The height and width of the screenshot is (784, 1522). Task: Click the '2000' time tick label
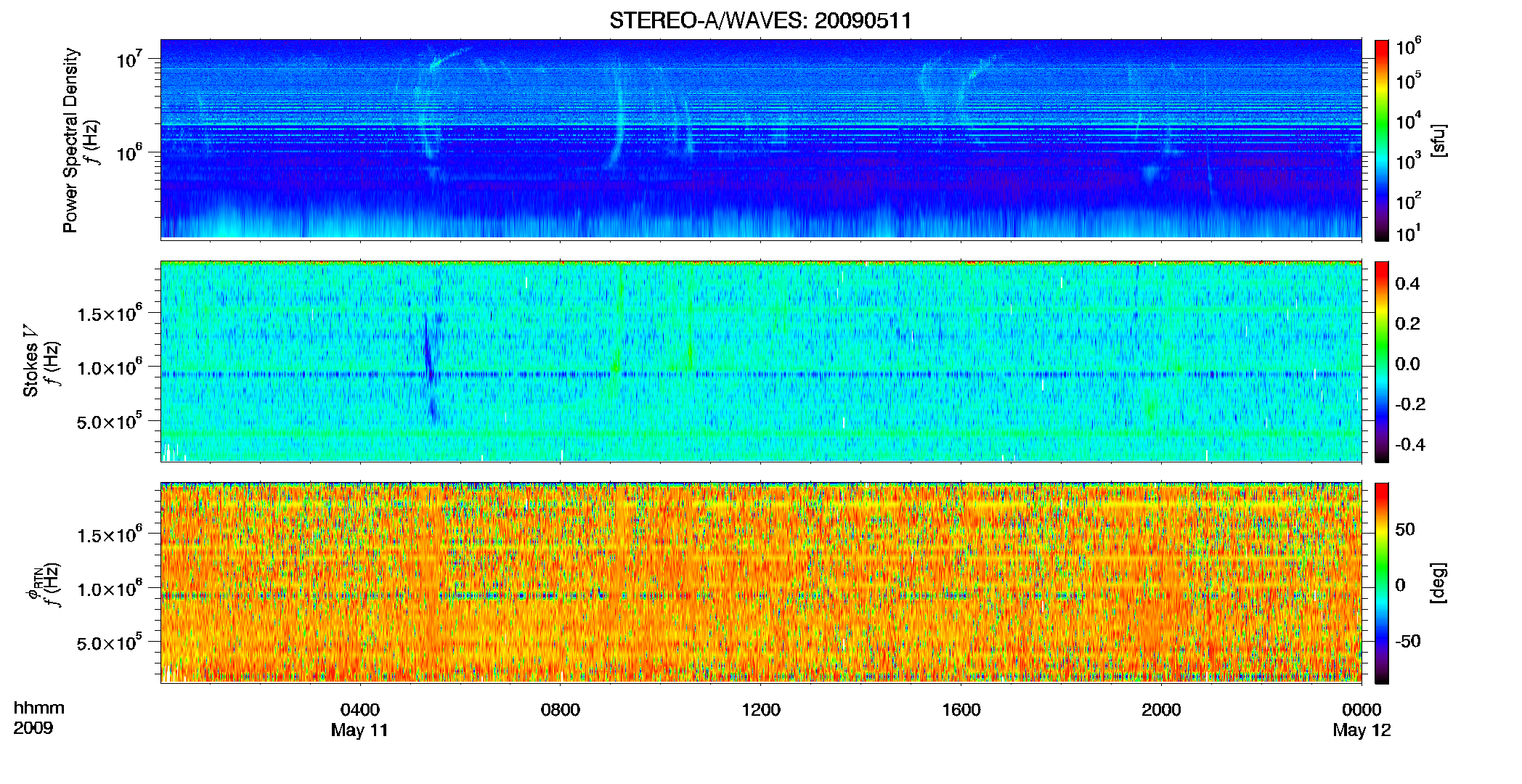coord(1161,710)
